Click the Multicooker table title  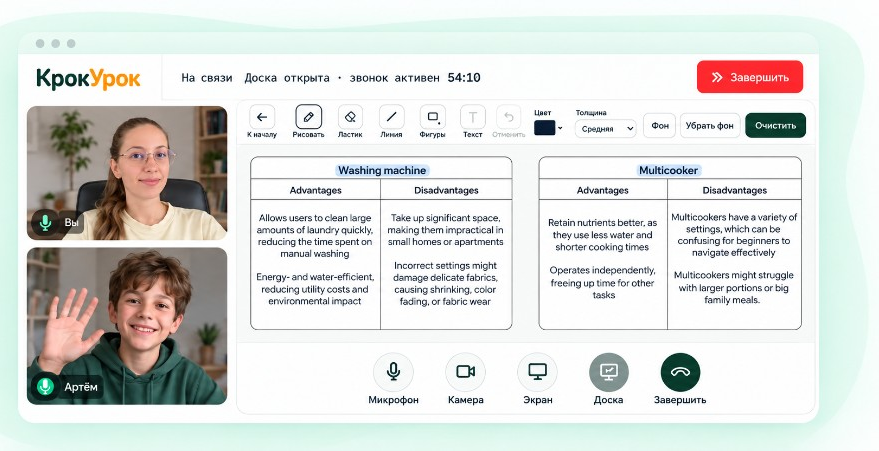click(669, 170)
